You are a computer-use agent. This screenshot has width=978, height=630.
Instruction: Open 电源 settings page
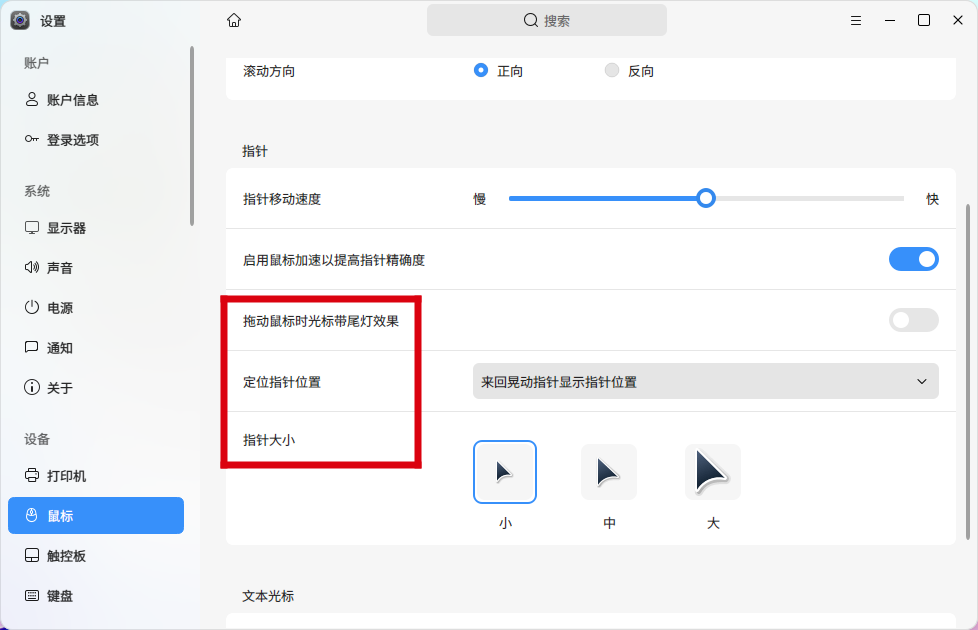click(x=96, y=308)
